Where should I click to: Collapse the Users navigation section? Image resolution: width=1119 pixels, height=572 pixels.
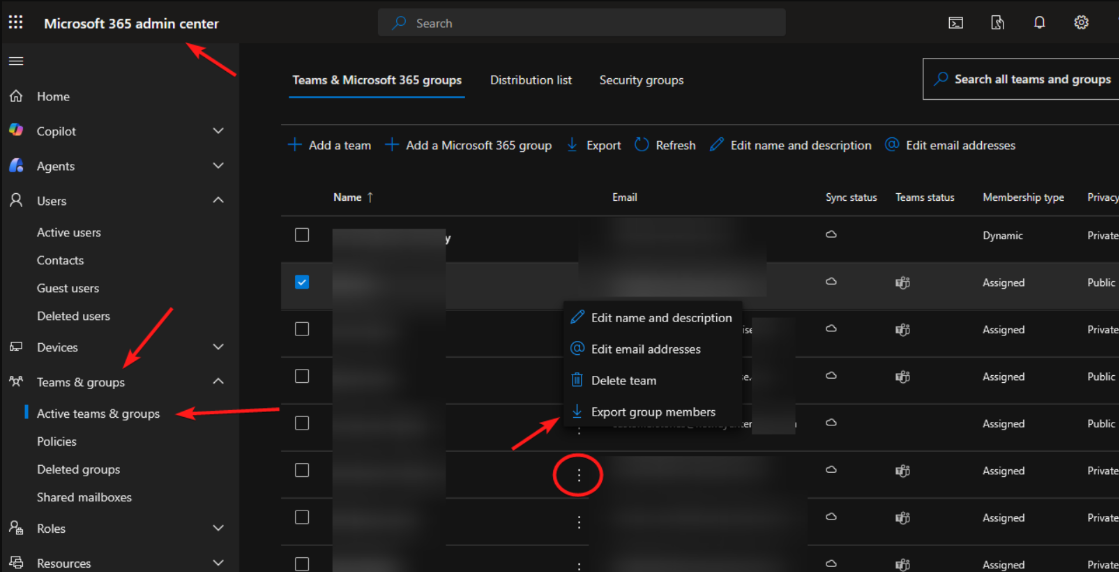coord(218,201)
